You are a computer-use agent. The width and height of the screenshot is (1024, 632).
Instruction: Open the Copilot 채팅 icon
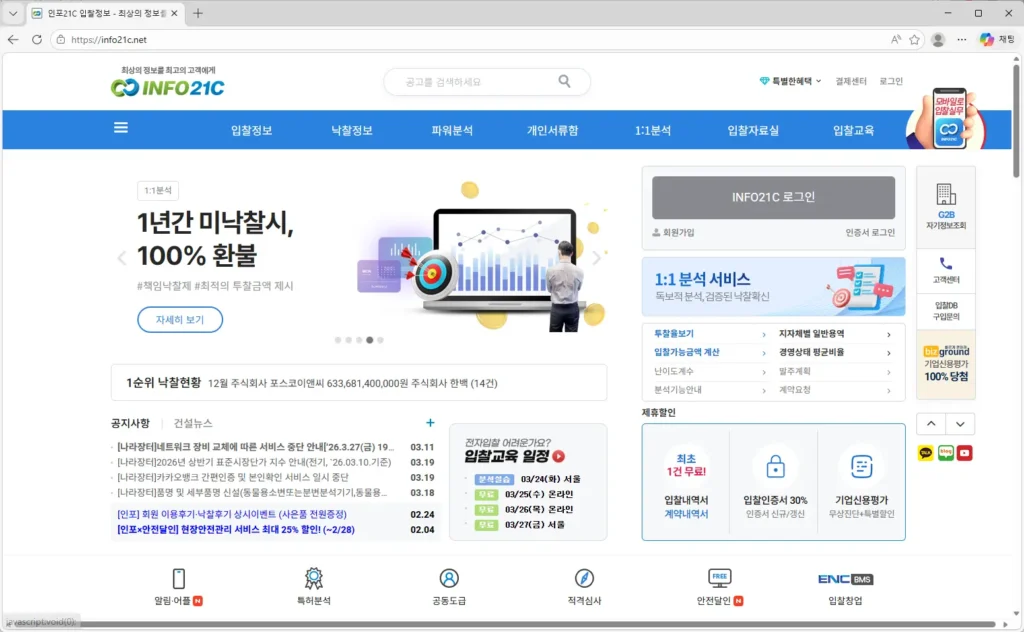[x=997, y=40]
